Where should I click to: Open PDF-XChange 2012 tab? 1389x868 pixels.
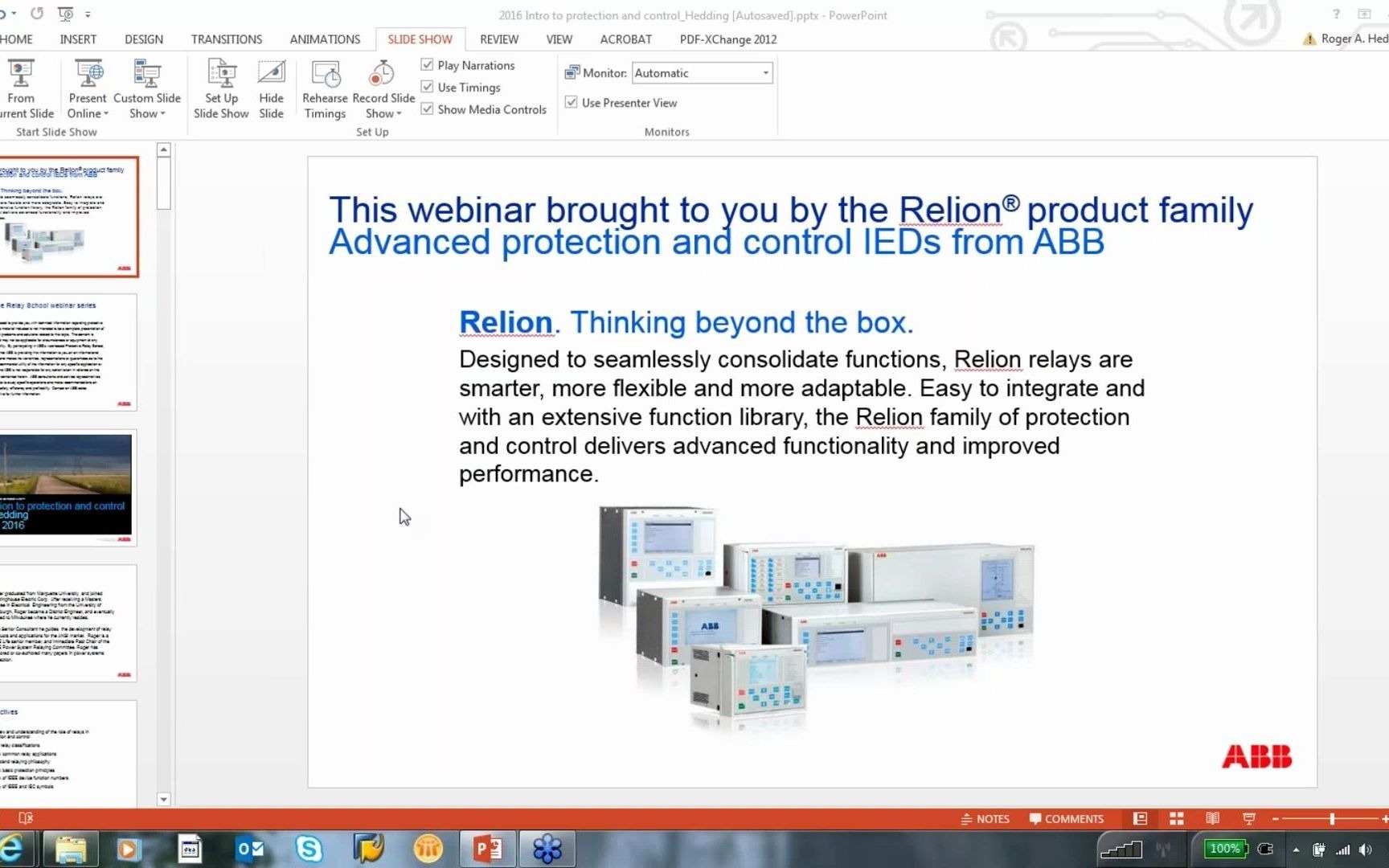point(728,39)
